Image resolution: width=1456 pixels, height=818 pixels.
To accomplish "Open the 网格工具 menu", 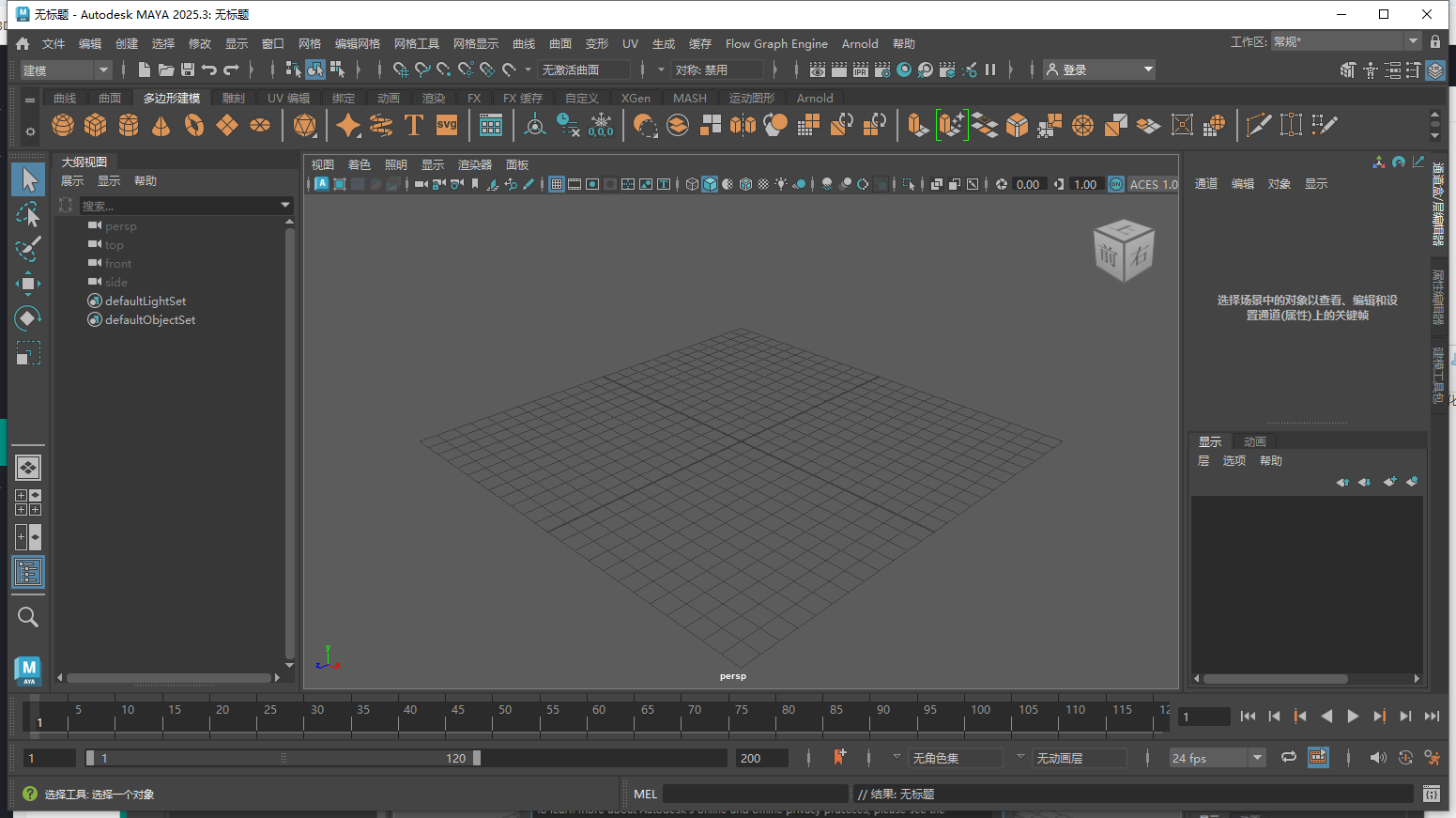I will click(417, 43).
